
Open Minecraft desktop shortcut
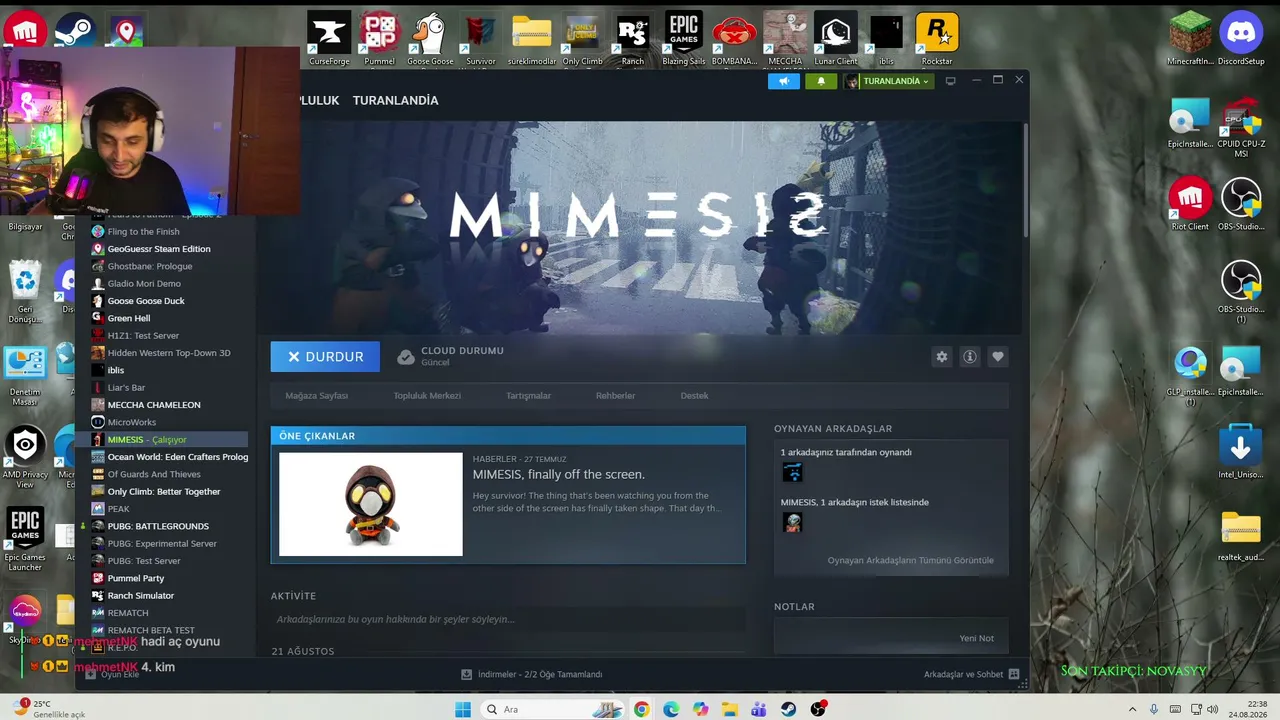click(x=1190, y=40)
